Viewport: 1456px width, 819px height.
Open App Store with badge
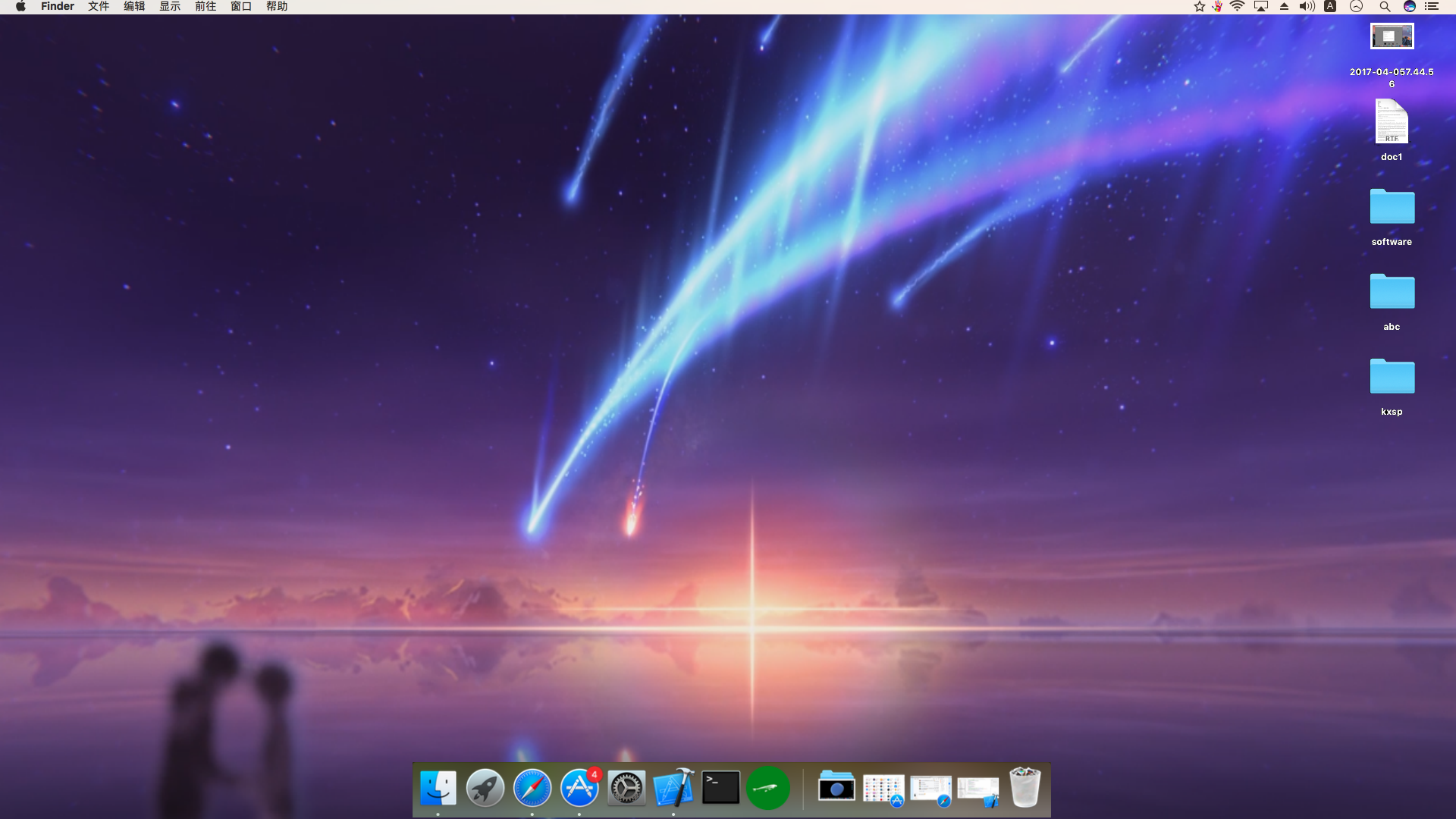click(x=579, y=788)
